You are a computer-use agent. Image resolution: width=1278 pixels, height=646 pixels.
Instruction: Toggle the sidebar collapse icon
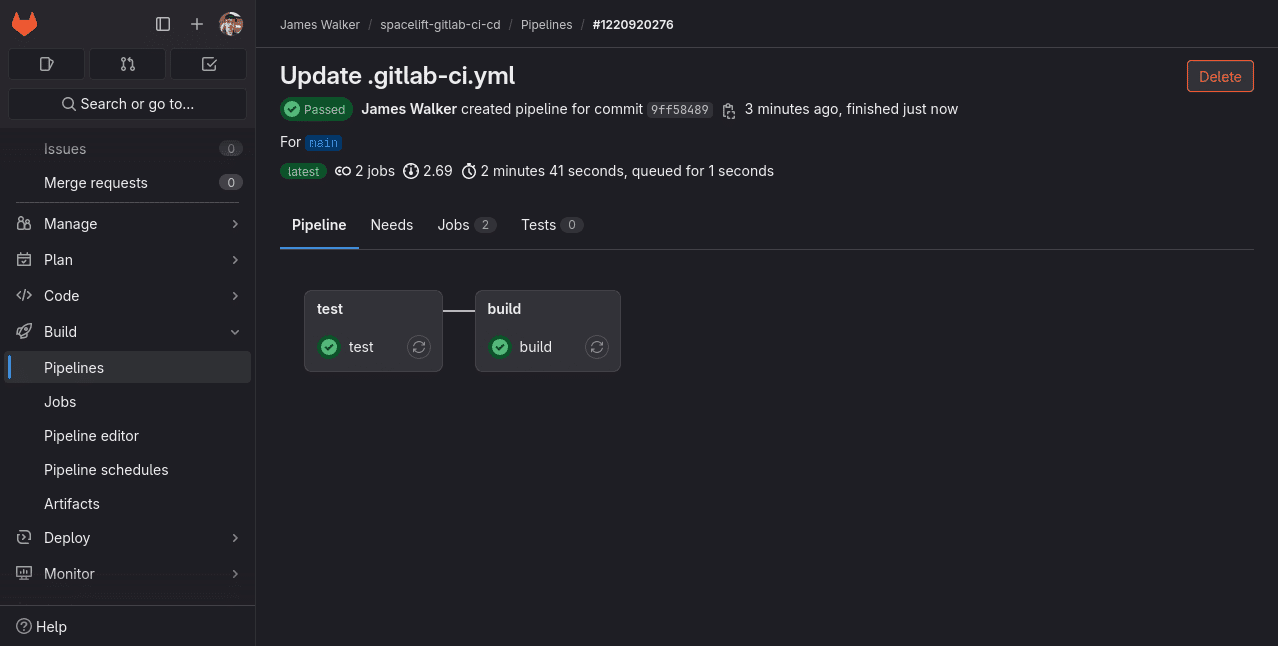(162, 24)
